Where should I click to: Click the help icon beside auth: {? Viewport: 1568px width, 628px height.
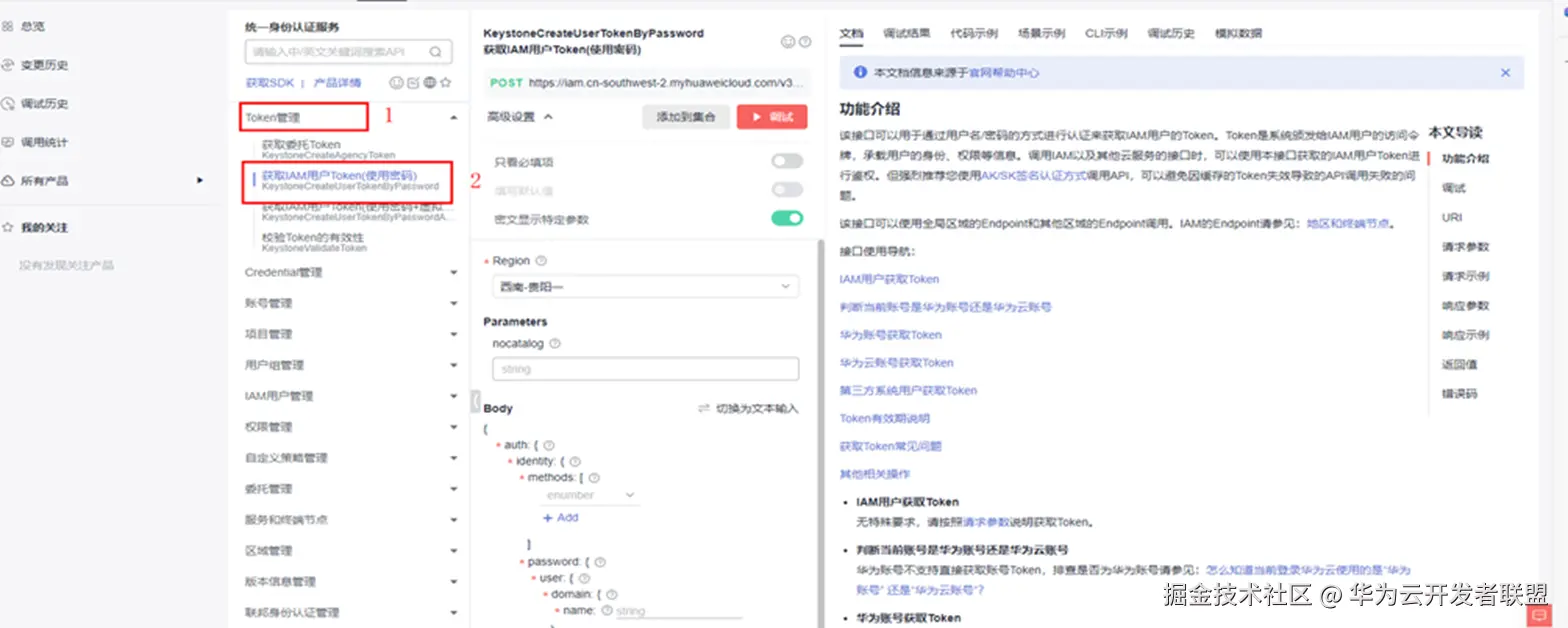[548, 445]
